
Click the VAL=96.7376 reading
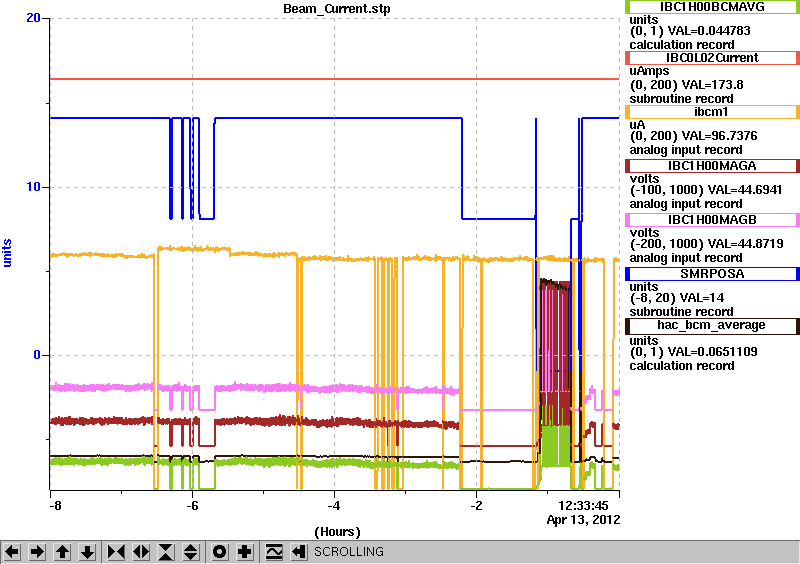[x=712, y=136]
